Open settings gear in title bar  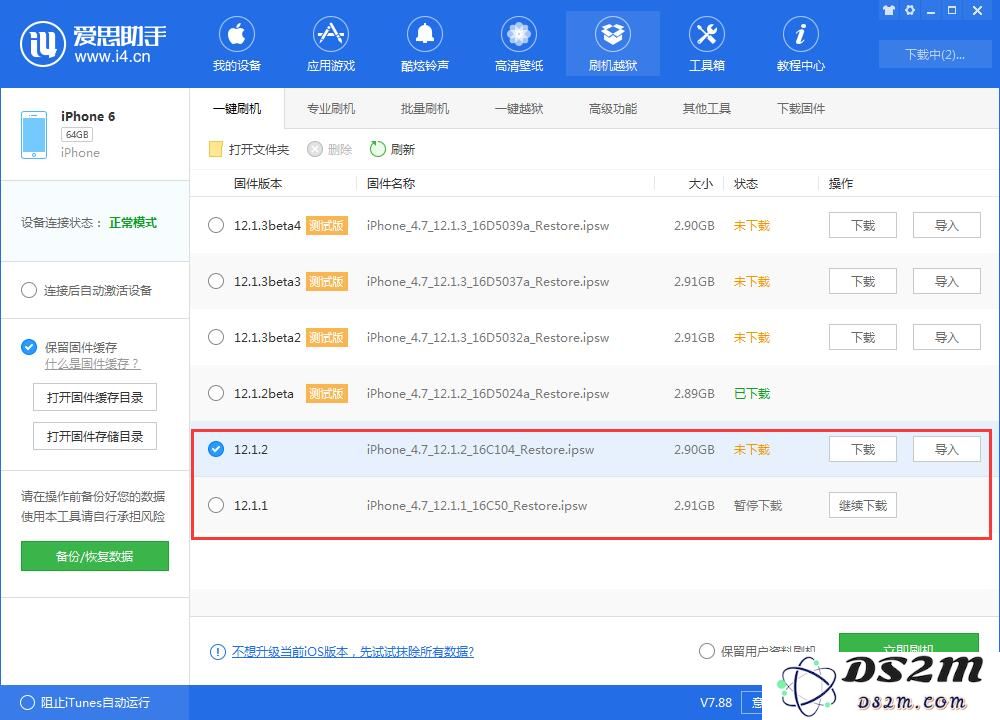pyautogui.click(x=910, y=10)
